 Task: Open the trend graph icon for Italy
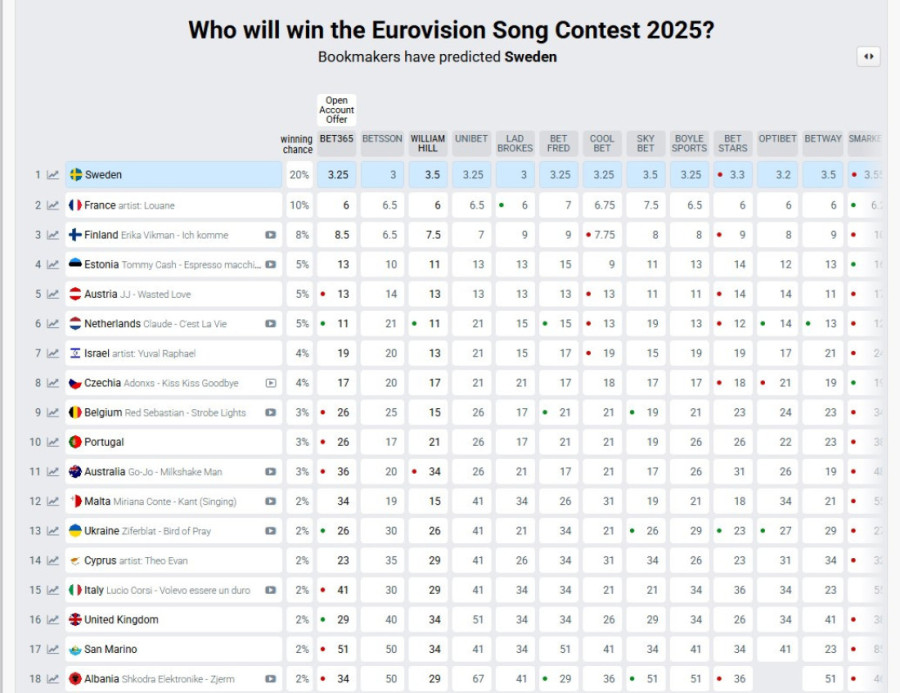click(53, 590)
